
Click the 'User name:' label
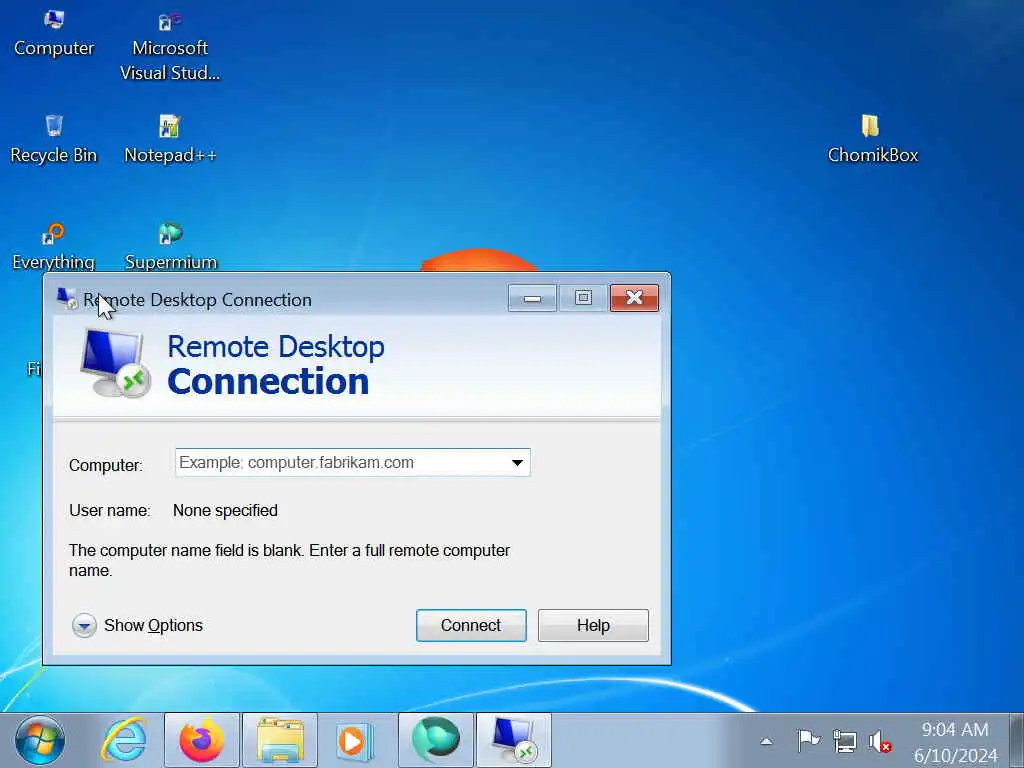(110, 510)
